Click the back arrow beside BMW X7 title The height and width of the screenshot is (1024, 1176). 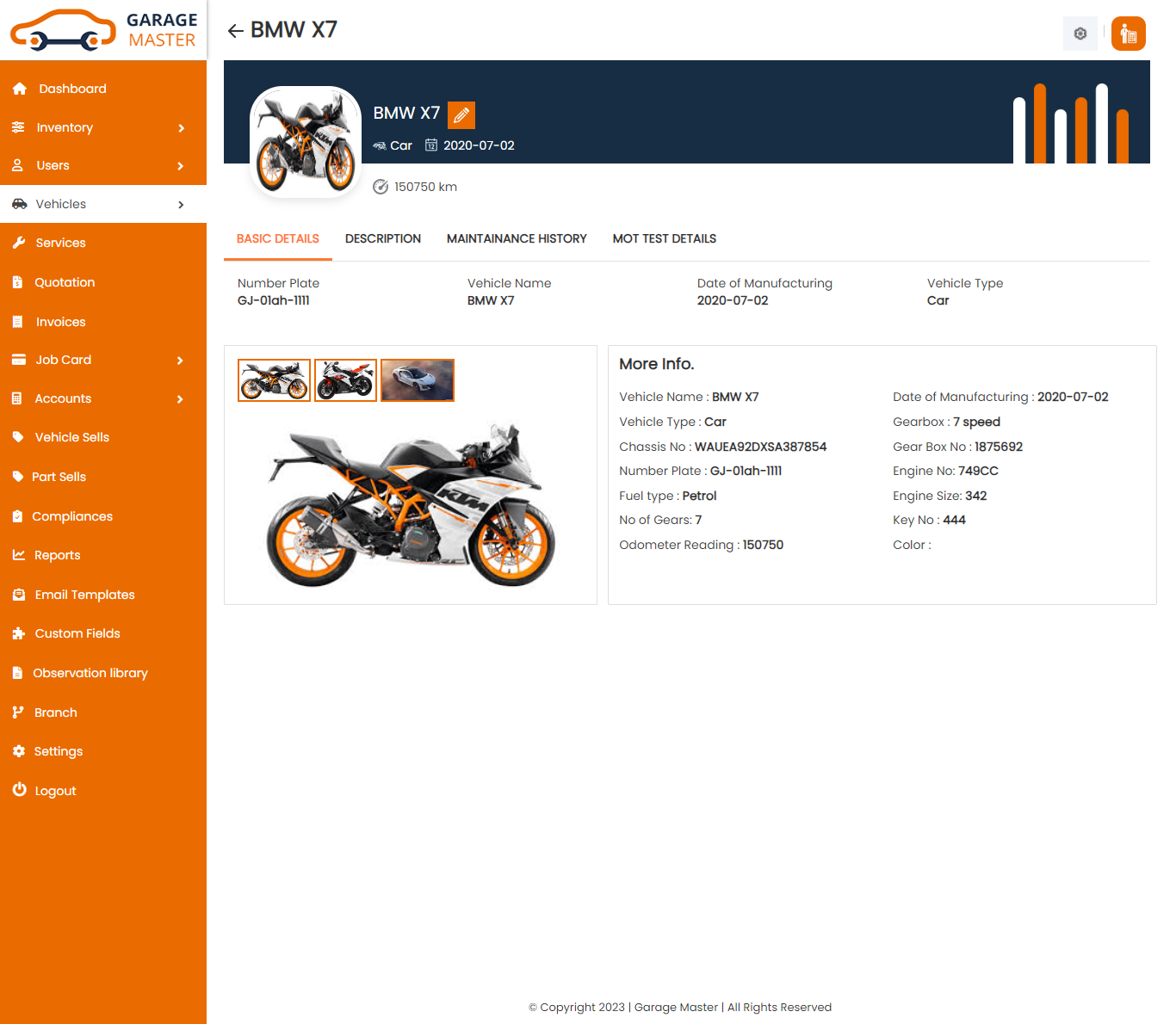coord(235,31)
